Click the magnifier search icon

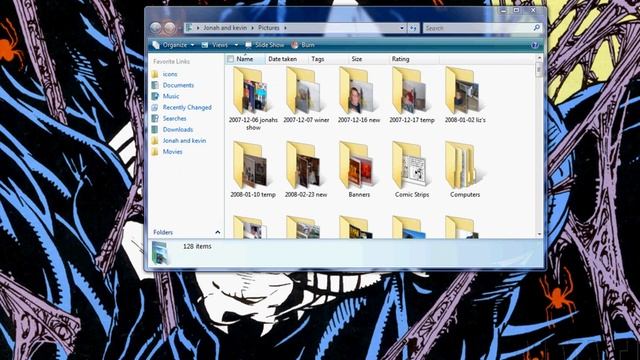pyautogui.click(x=537, y=28)
